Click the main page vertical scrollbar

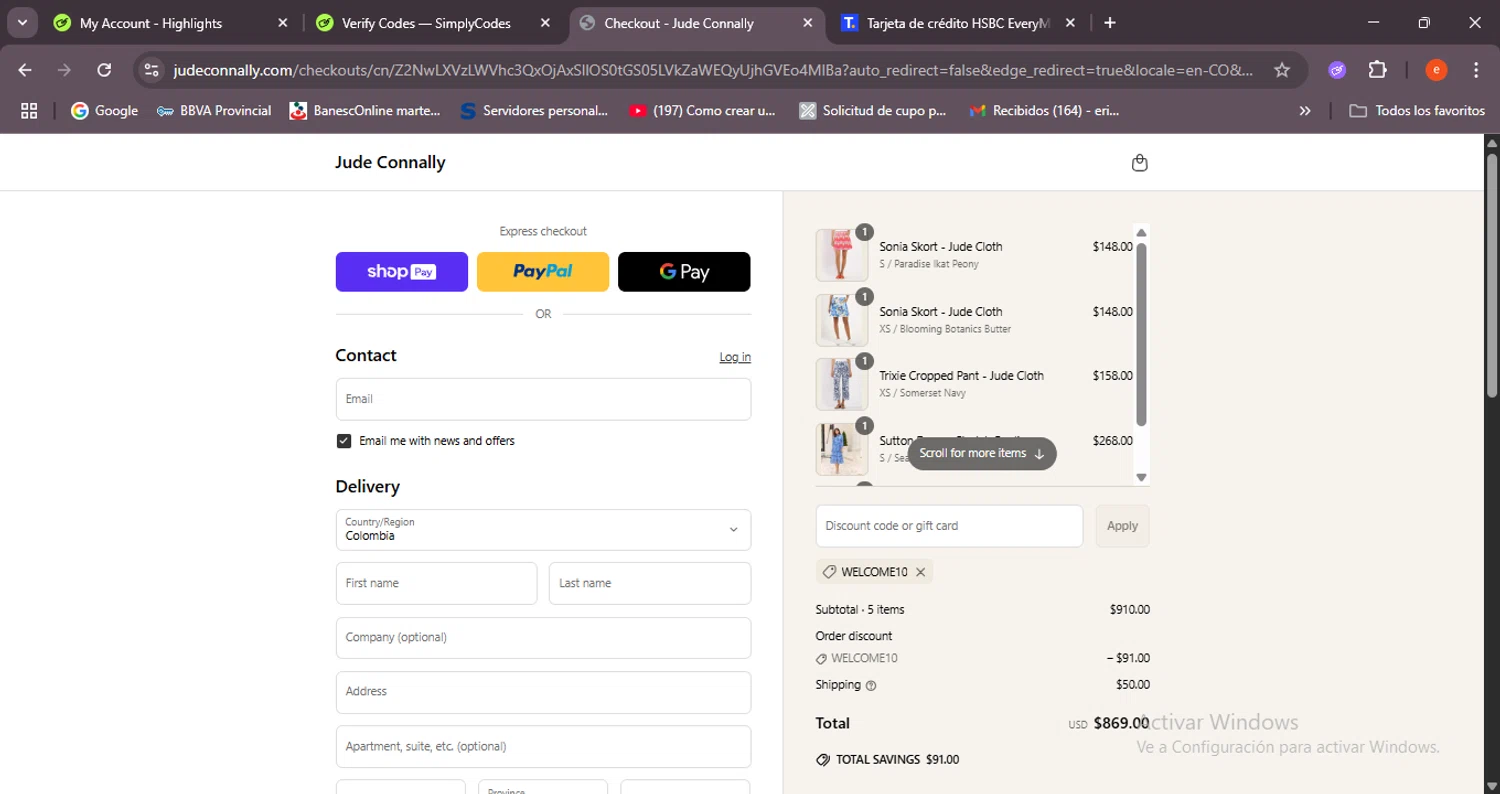[x=1492, y=275]
